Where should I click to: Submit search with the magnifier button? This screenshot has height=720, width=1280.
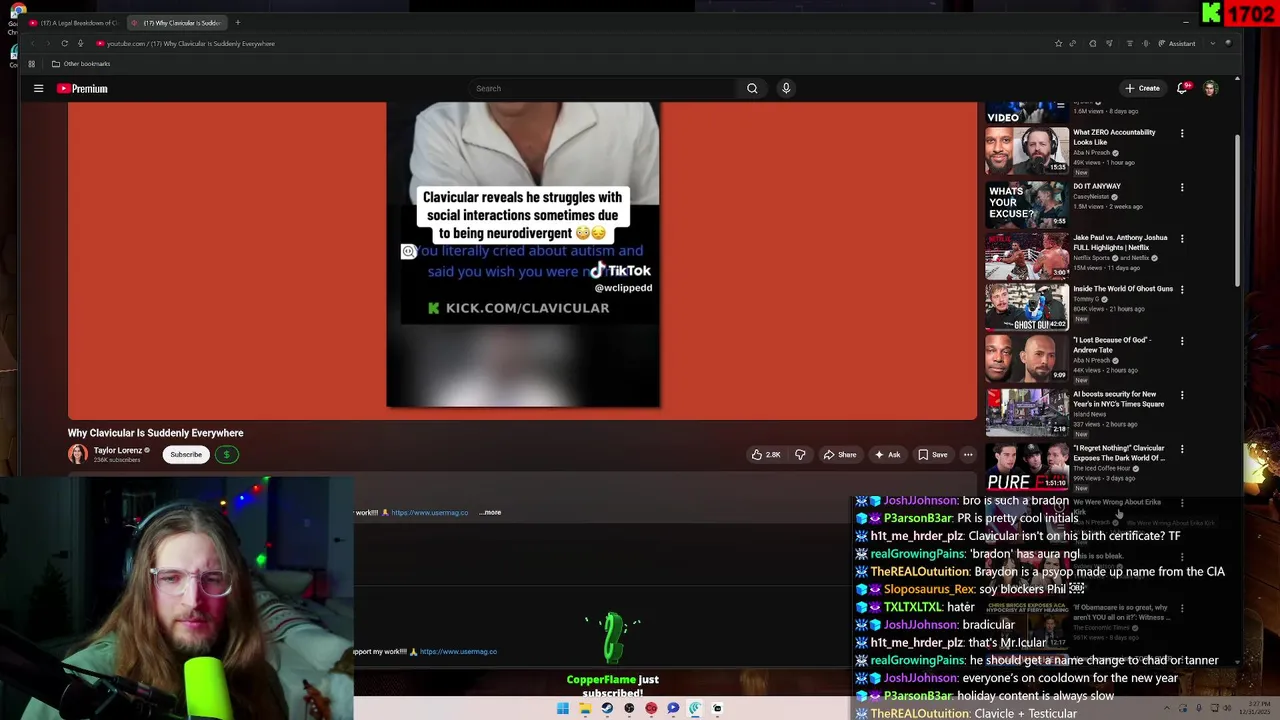[752, 88]
